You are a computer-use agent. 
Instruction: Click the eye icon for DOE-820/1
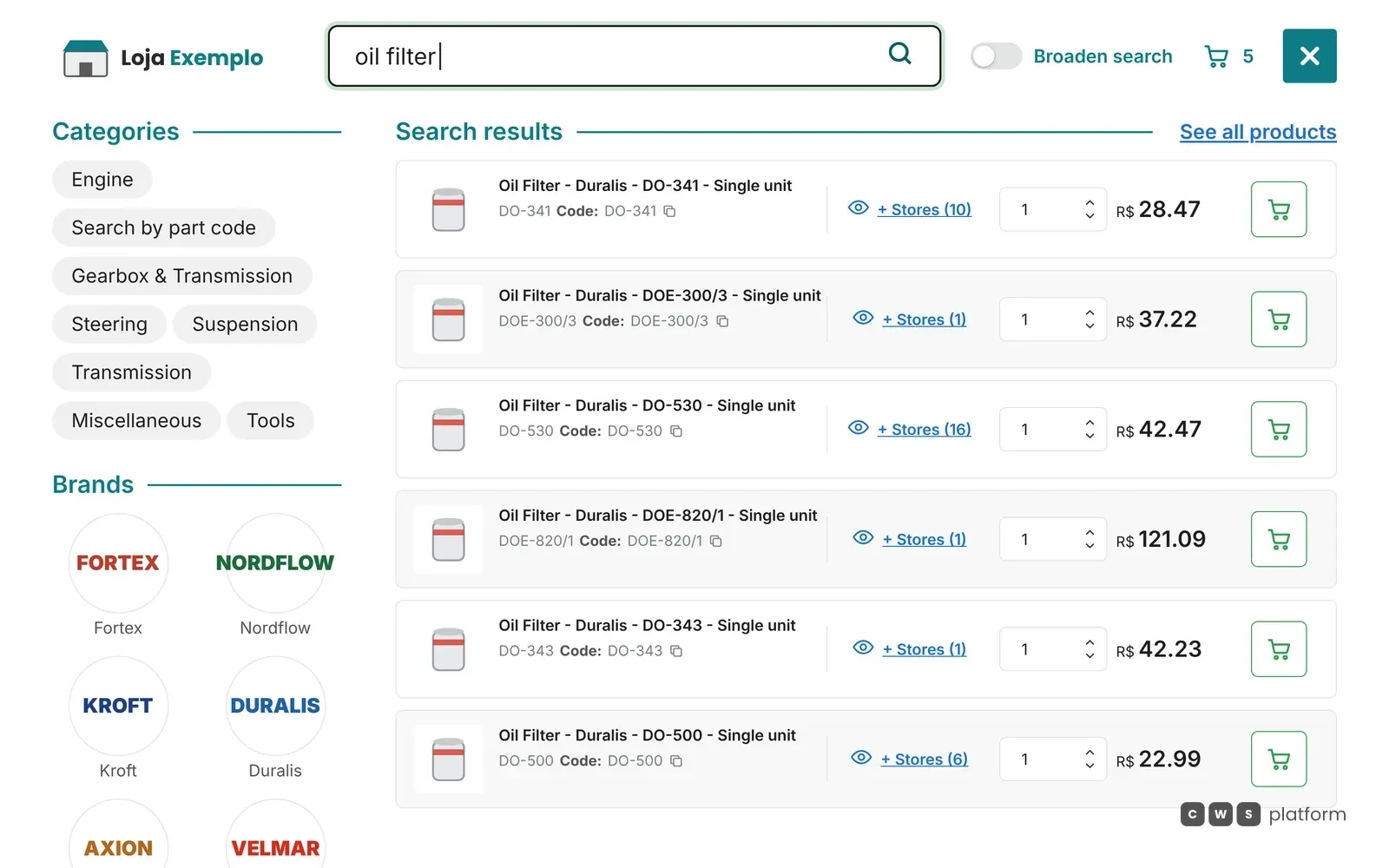click(863, 538)
